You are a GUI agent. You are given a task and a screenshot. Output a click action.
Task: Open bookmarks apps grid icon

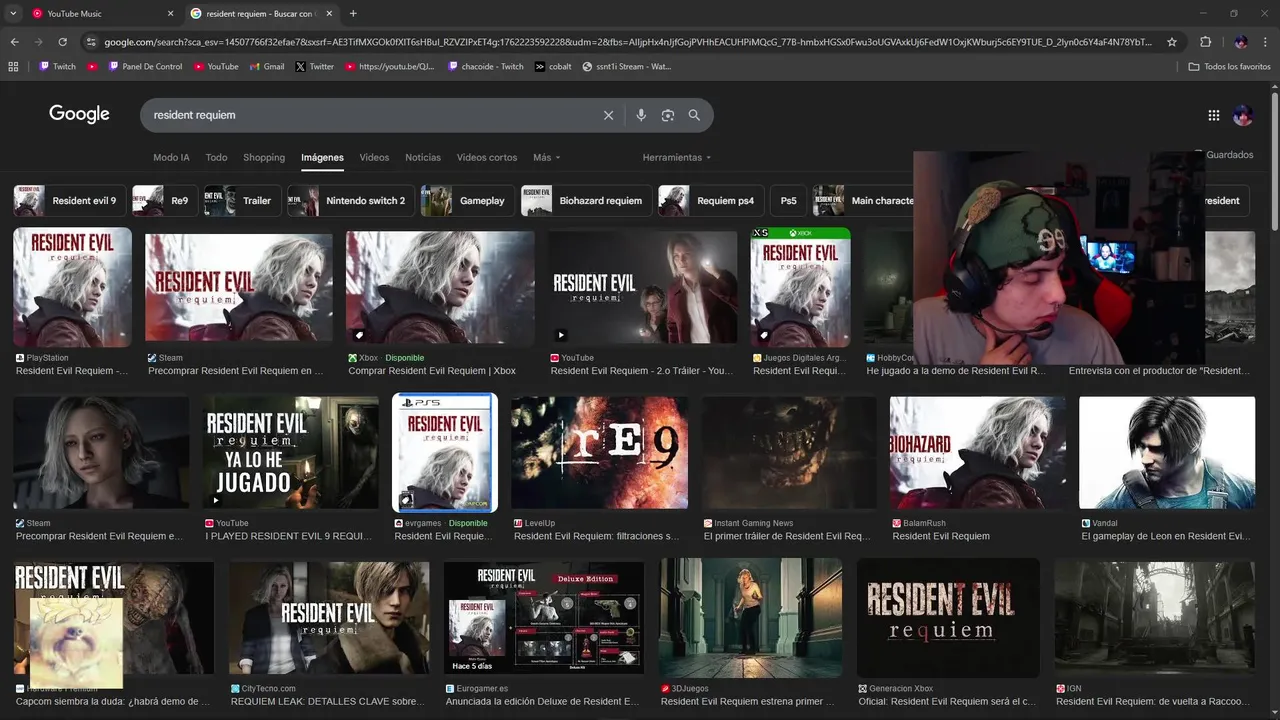click(x=13, y=67)
